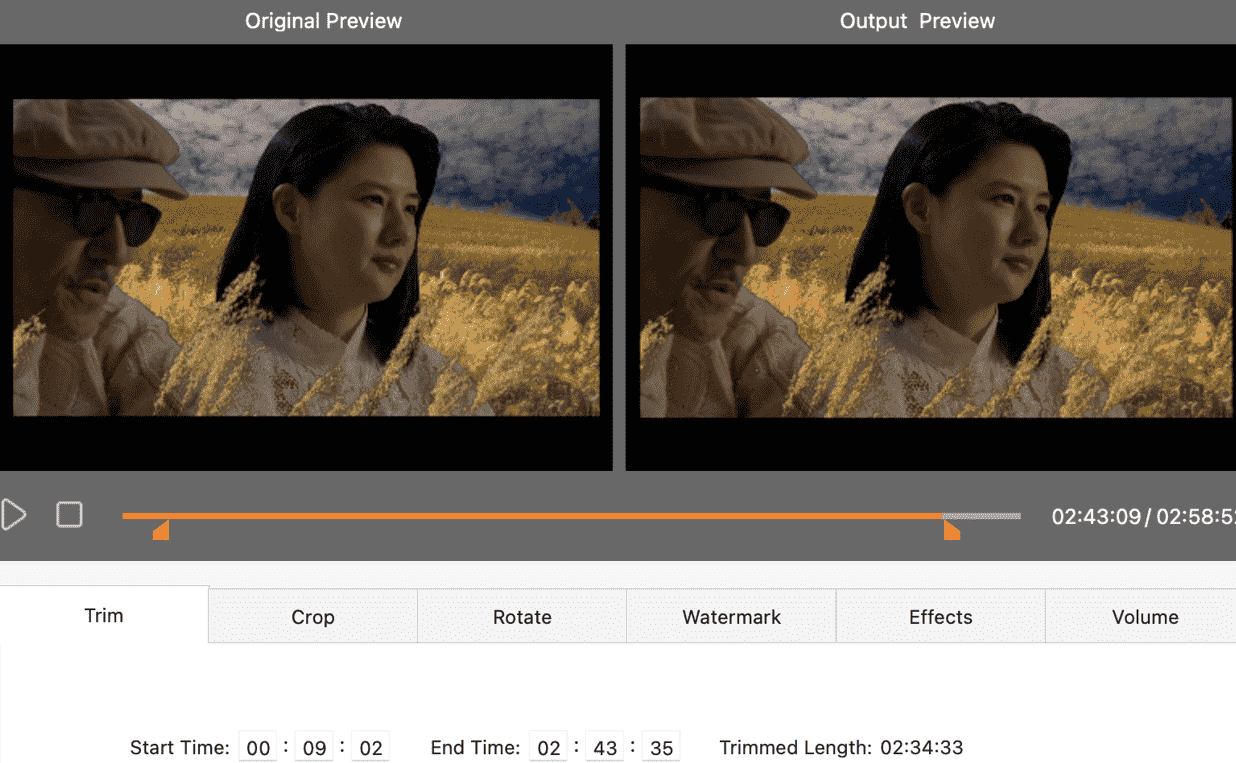The width and height of the screenshot is (1236, 763).
Task: Click the End Time seconds field showing 35
Action: coord(660,748)
